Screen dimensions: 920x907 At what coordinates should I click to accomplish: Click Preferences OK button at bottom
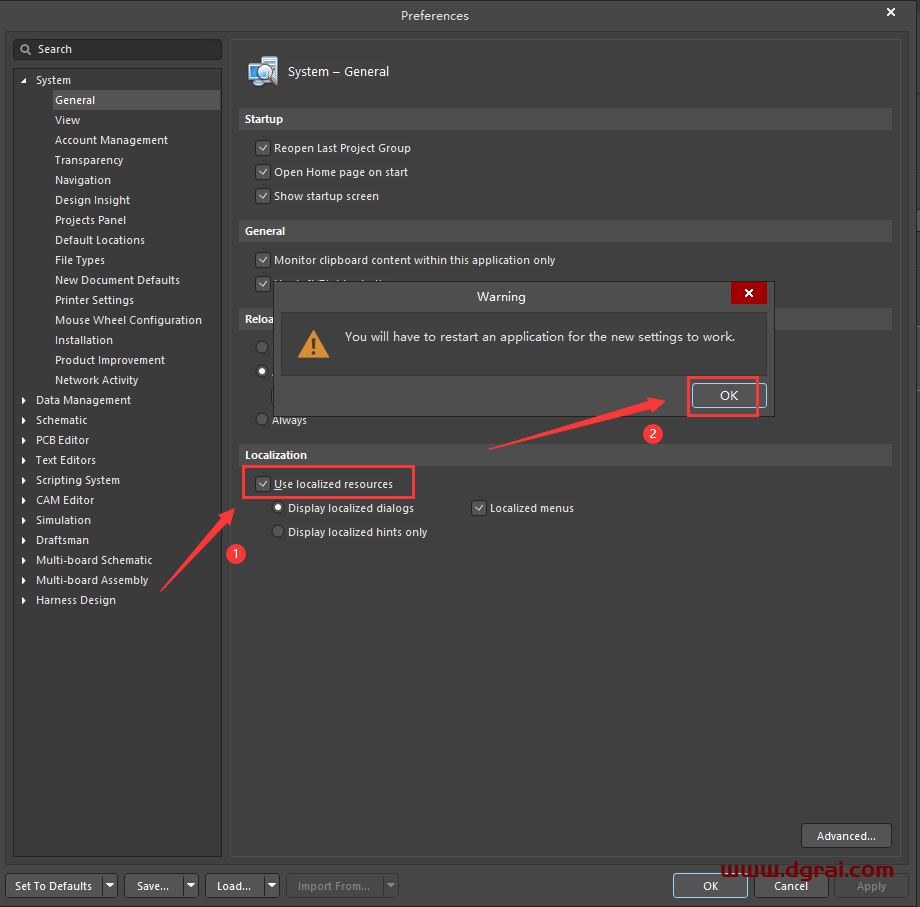coord(710,885)
